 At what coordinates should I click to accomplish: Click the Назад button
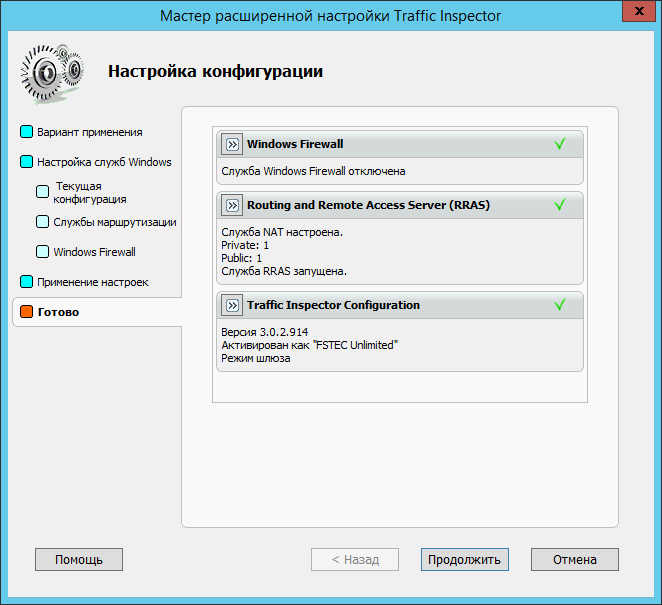point(355,559)
